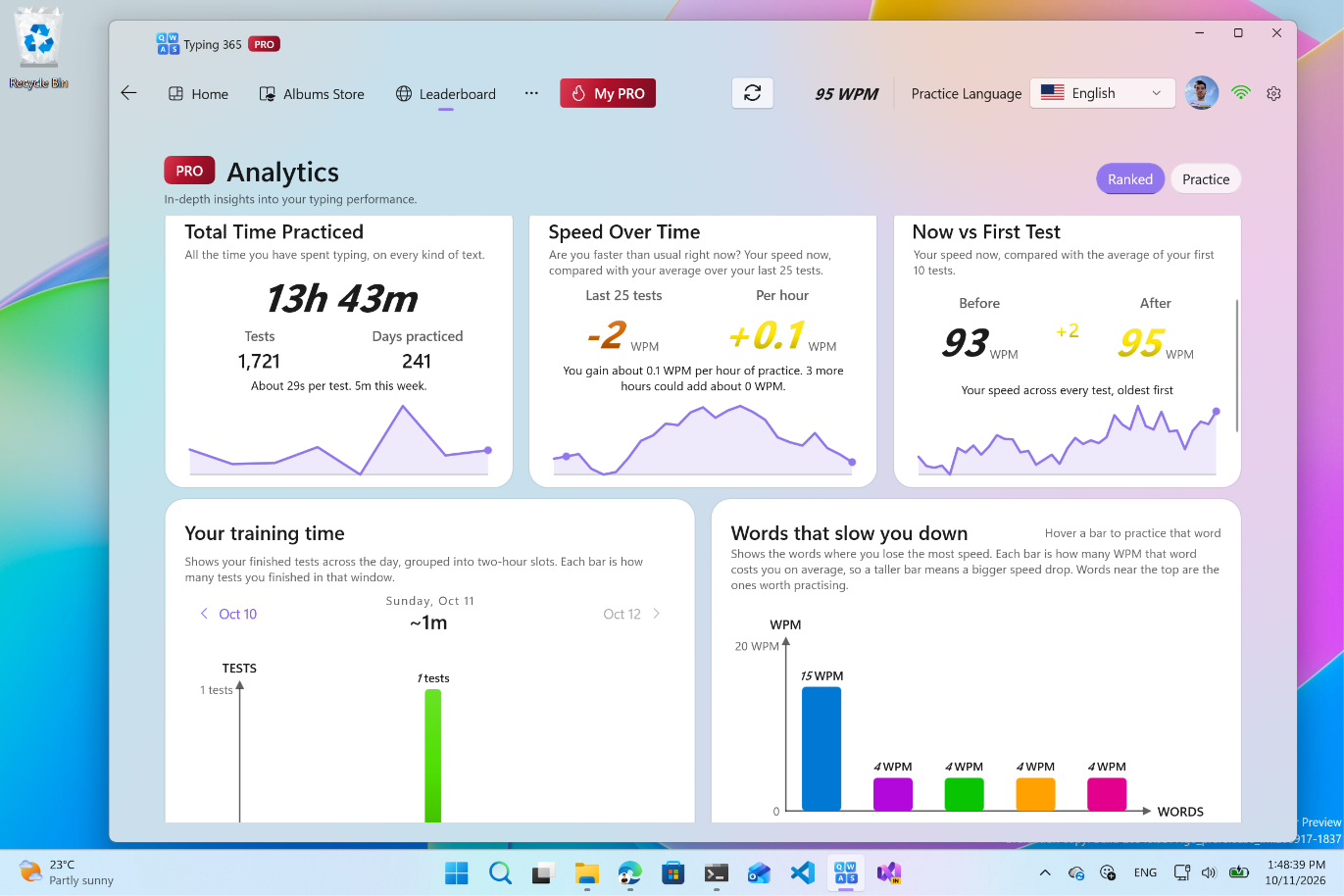Open File Explorer from the taskbar
Viewport: 1344px width, 896px height.
[586, 872]
